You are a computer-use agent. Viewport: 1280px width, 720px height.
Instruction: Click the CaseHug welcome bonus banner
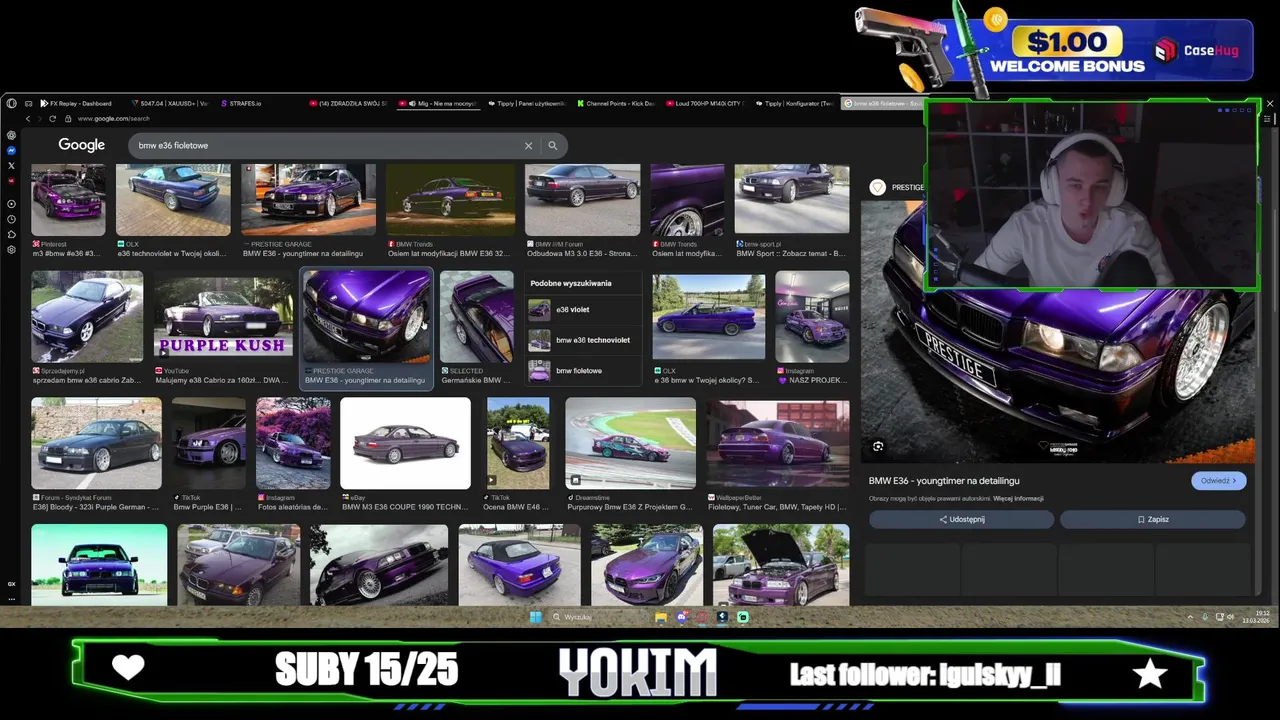point(1055,50)
